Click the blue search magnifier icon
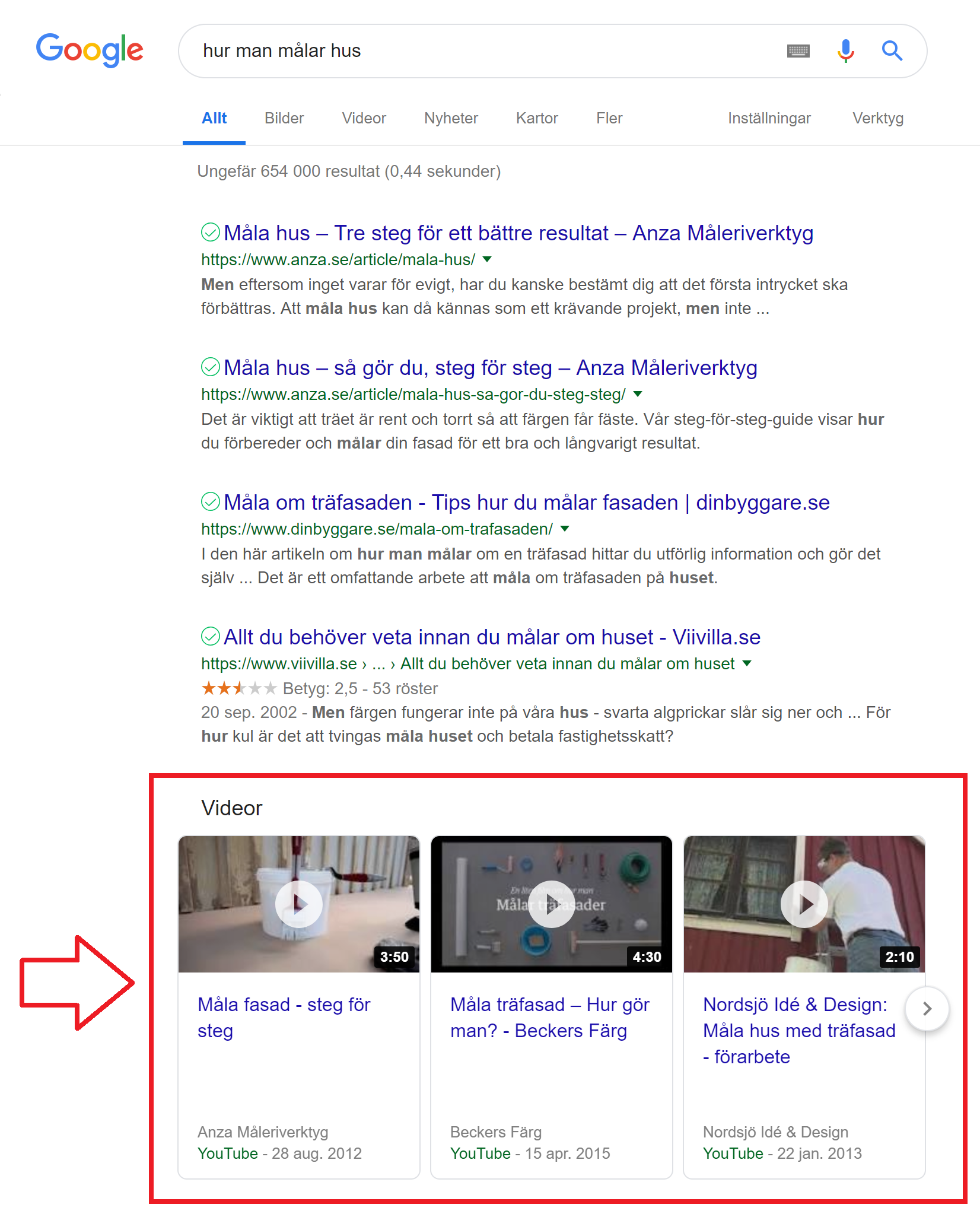Image resolution: width=980 pixels, height=1214 pixels. tap(892, 51)
